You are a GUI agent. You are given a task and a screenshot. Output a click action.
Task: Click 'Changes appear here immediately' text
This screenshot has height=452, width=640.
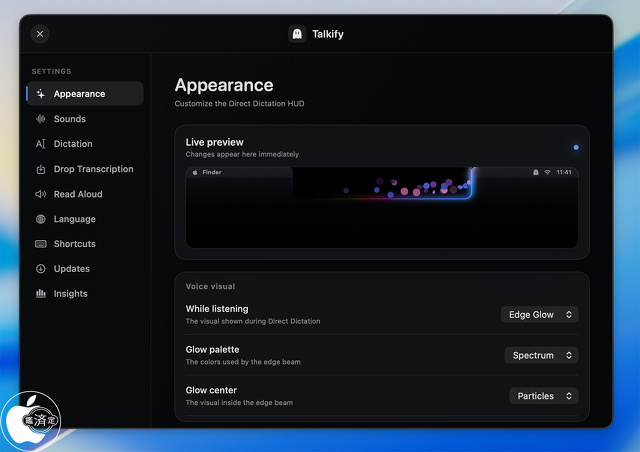click(x=242, y=154)
